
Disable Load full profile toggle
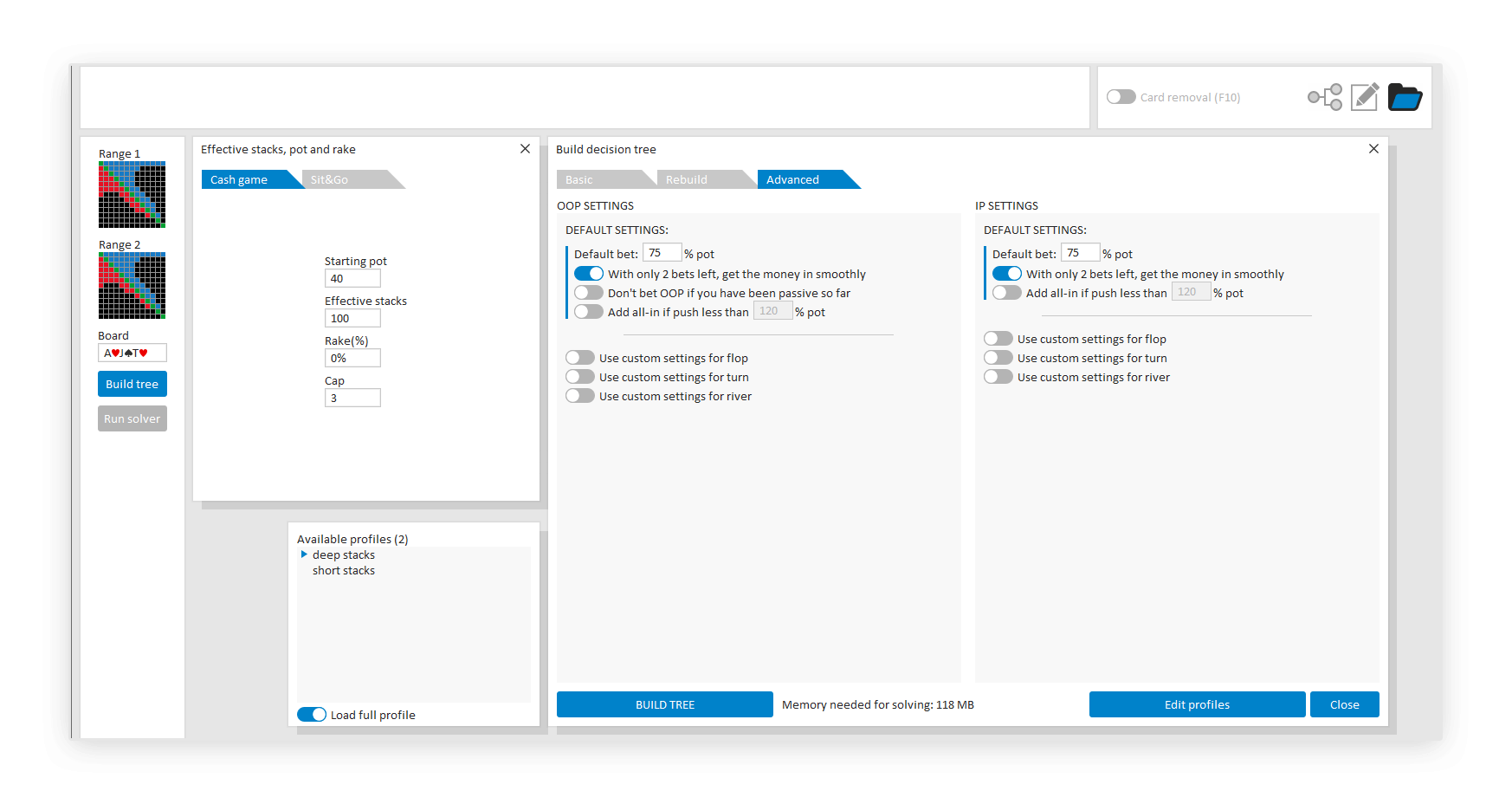pyautogui.click(x=312, y=715)
